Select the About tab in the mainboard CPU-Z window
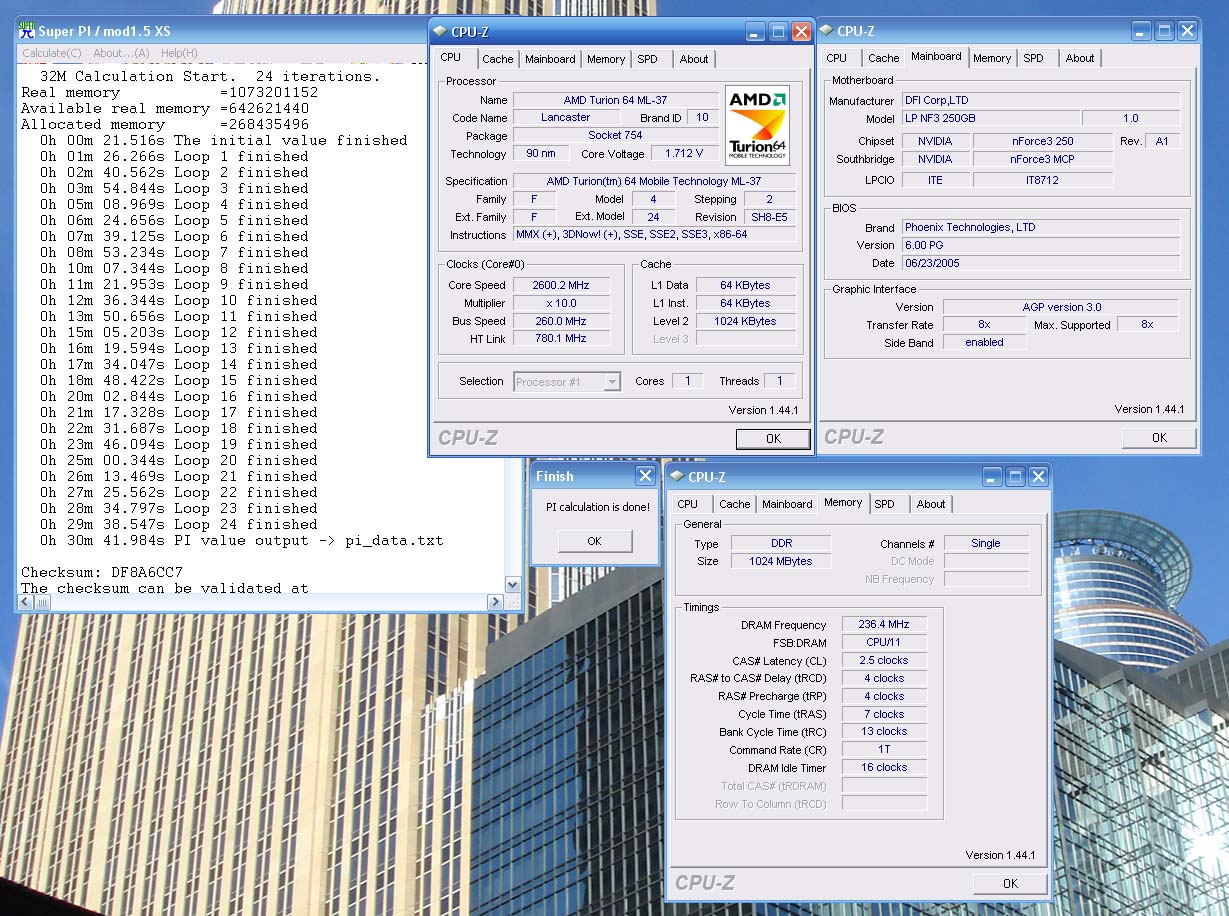 pyautogui.click(x=1080, y=58)
